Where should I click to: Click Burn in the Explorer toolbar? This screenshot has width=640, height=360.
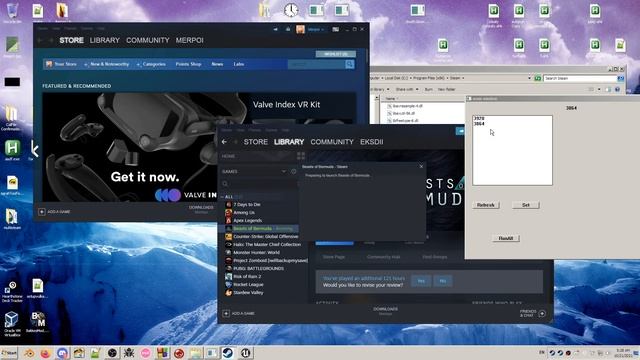(429, 89)
